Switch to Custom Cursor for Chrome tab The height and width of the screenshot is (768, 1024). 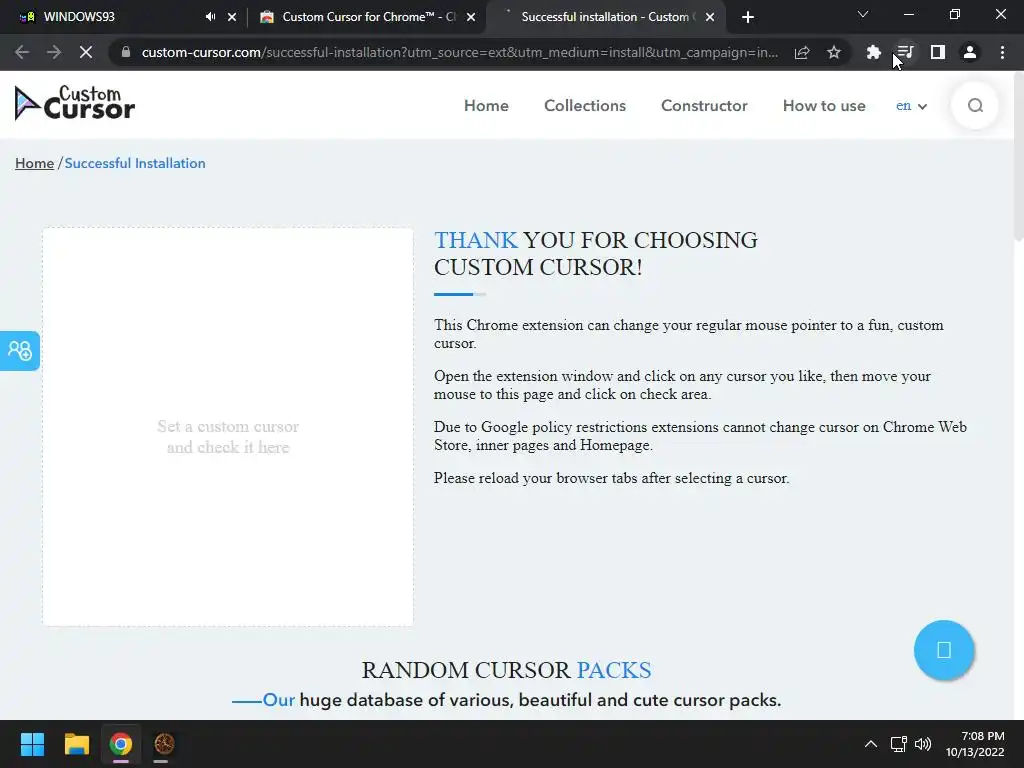tap(366, 17)
